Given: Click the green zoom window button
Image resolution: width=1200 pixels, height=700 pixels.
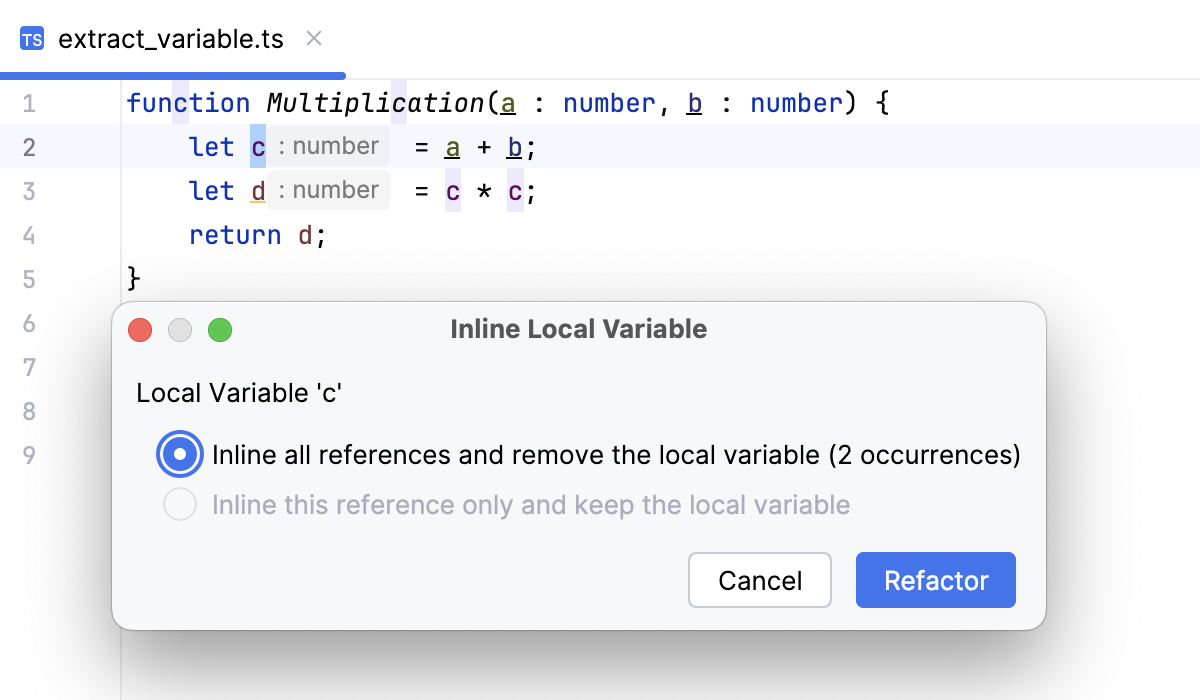Looking at the screenshot, I should coord(220,330).
